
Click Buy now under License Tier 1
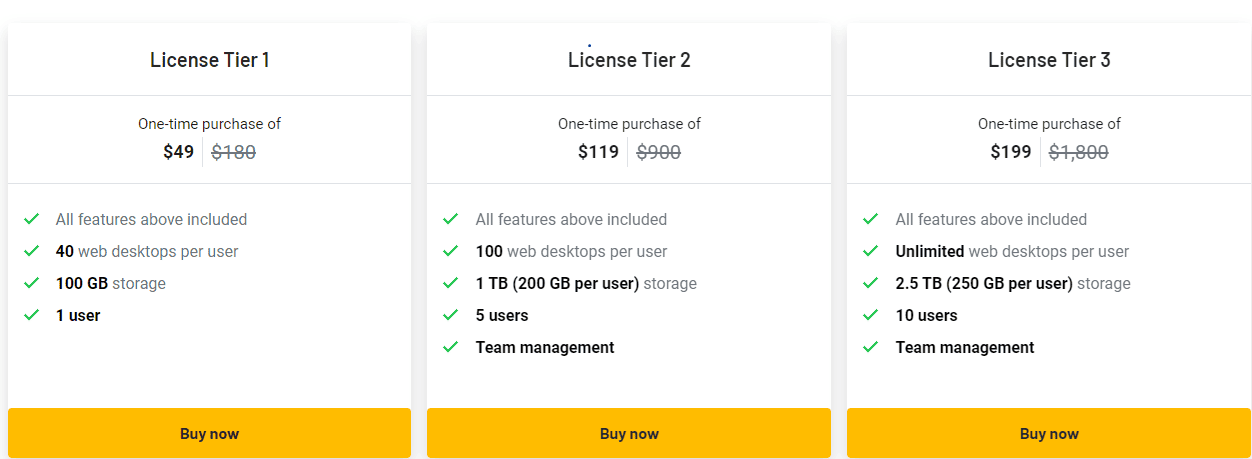(x=209, y=433)
